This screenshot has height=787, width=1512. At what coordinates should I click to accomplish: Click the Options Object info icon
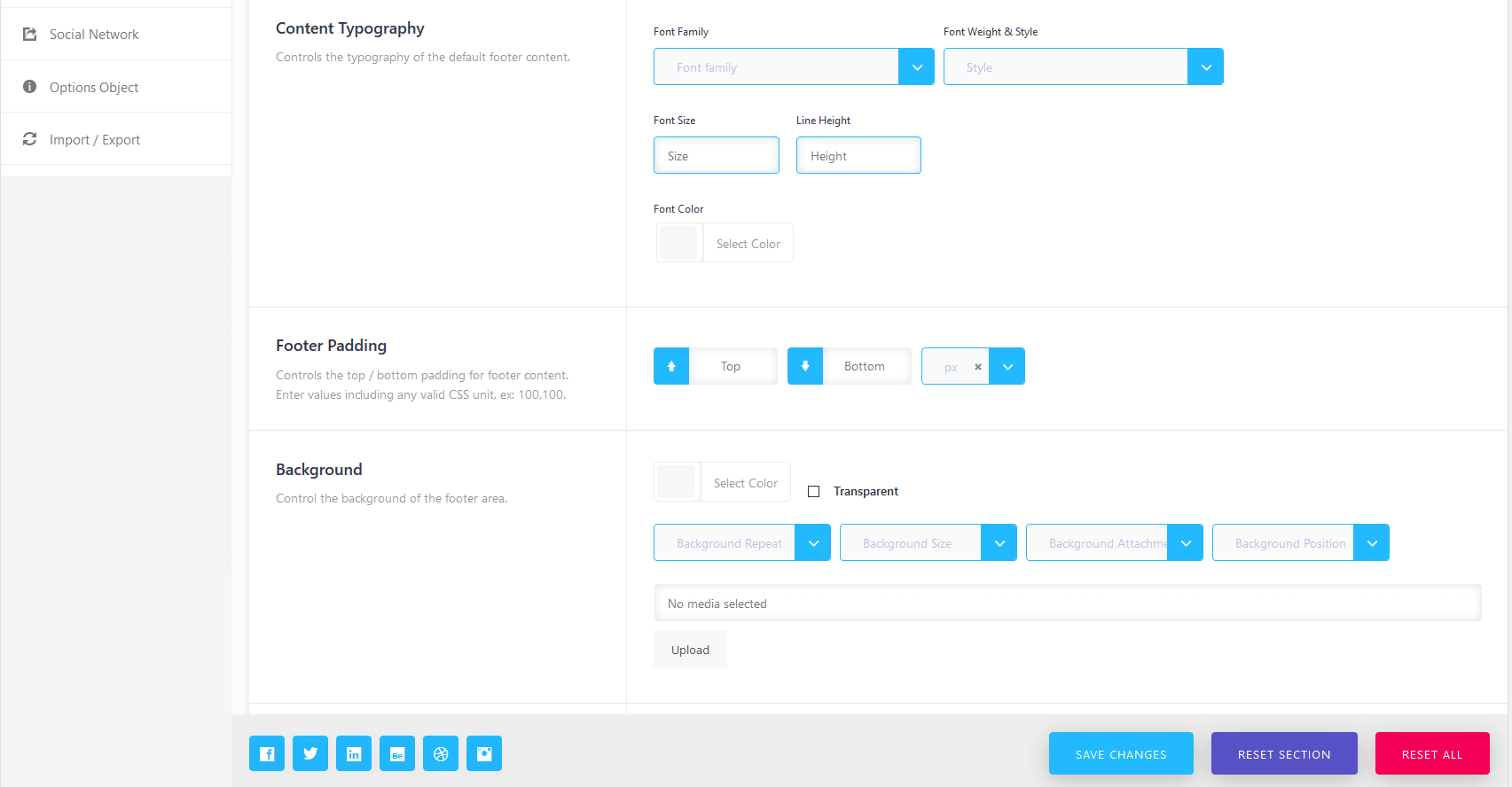29,87
